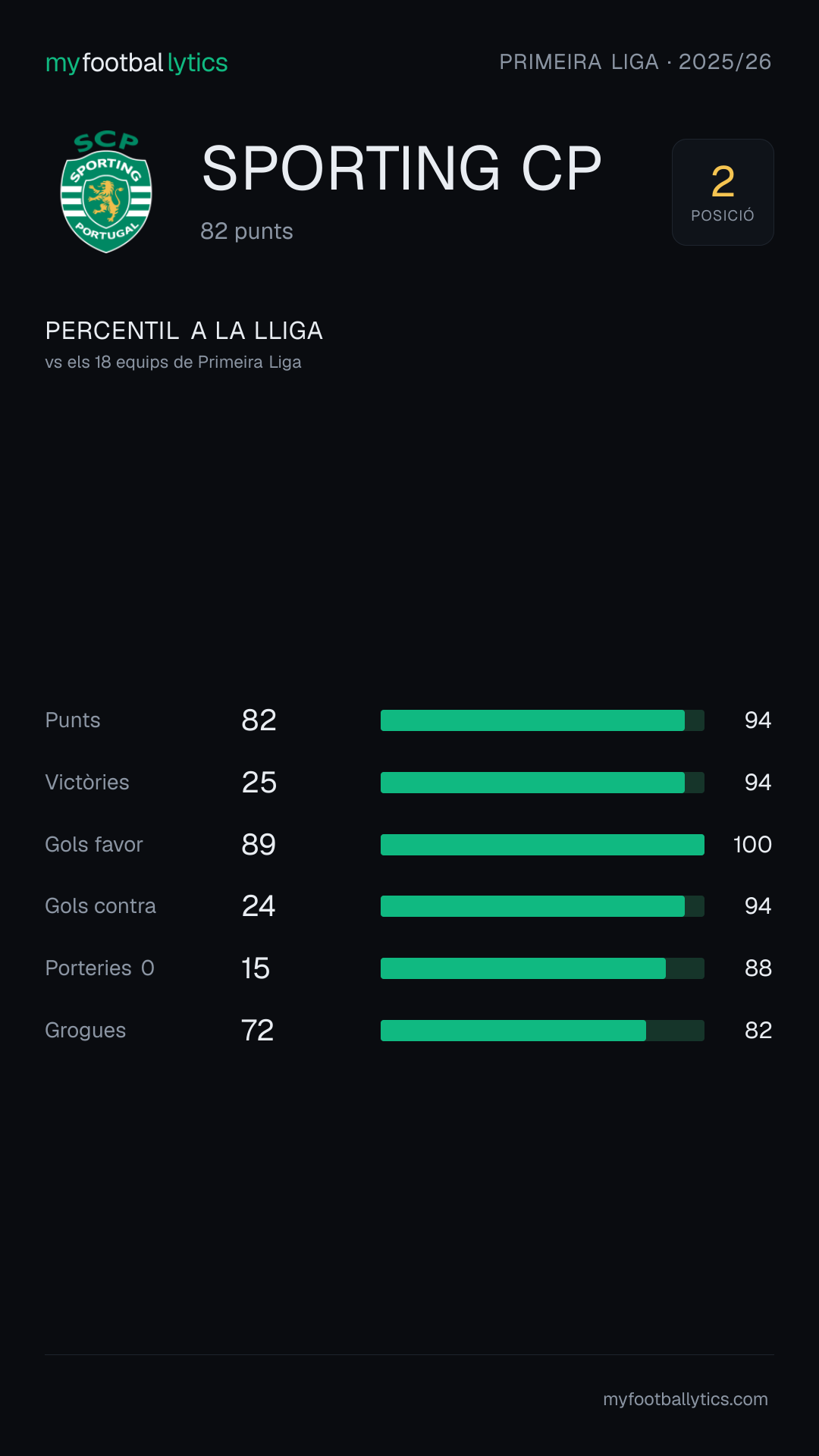Viewport: 819px width, 1456px height.
Task: Click the 100 percentile value
Action: point(752,845)
